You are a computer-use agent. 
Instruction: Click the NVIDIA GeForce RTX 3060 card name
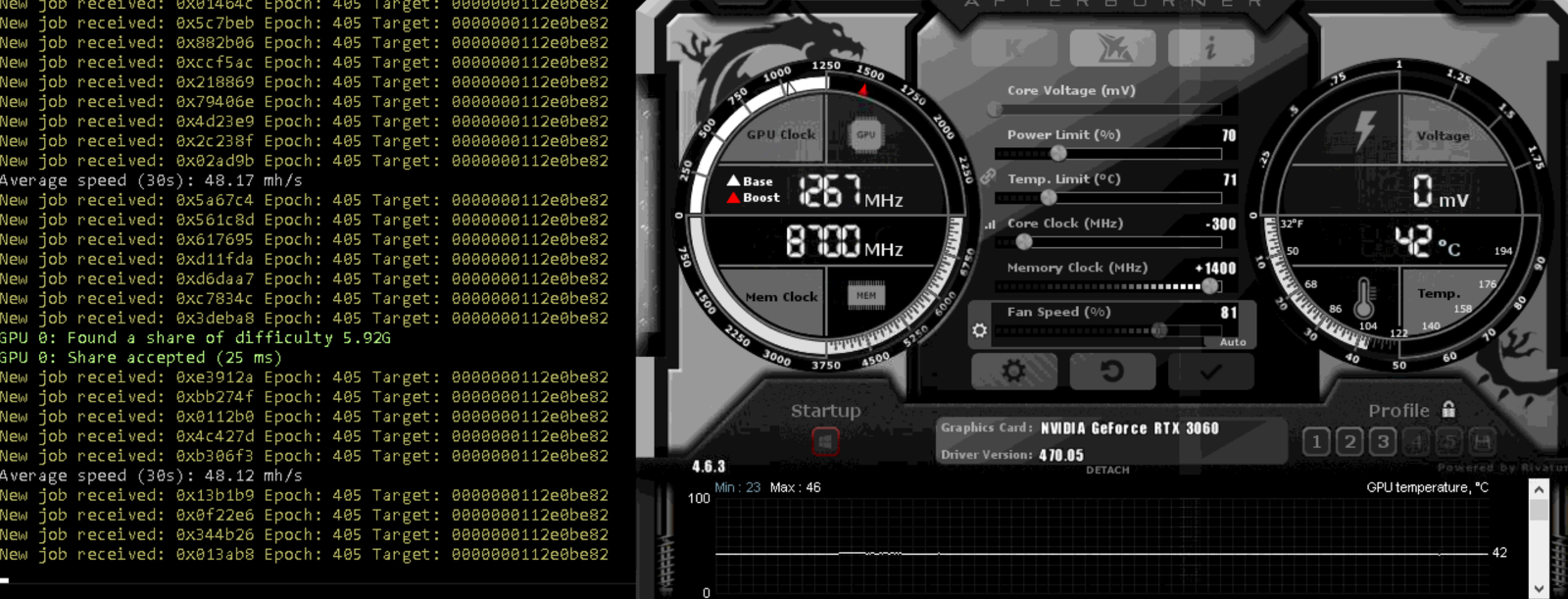1129,428
